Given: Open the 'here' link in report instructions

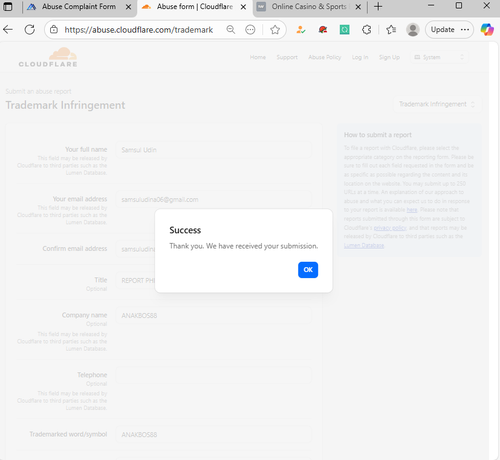Looking at the screenshot, I should tap(412, 210).
